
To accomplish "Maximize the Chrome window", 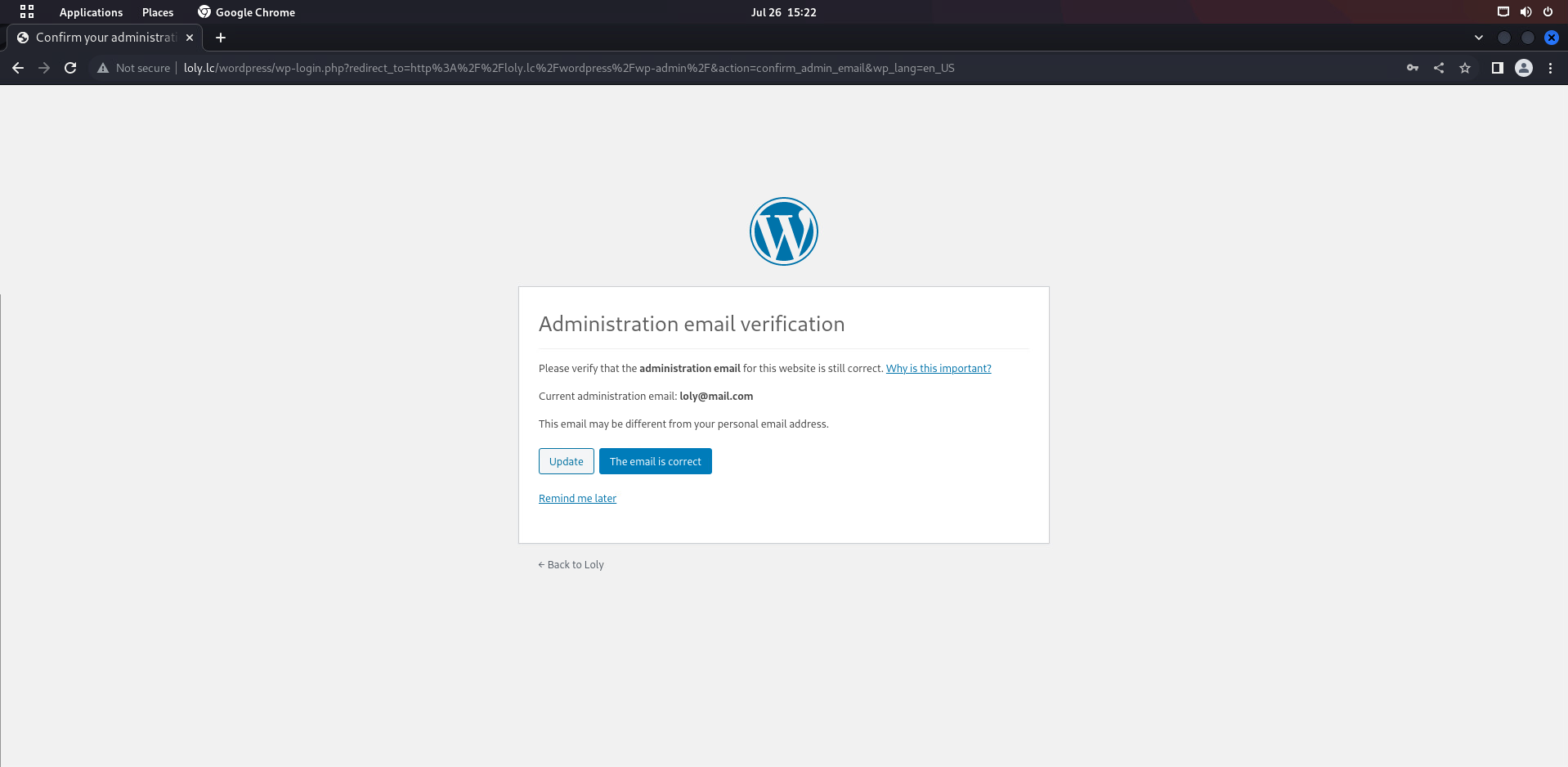I will (1527, 38).
